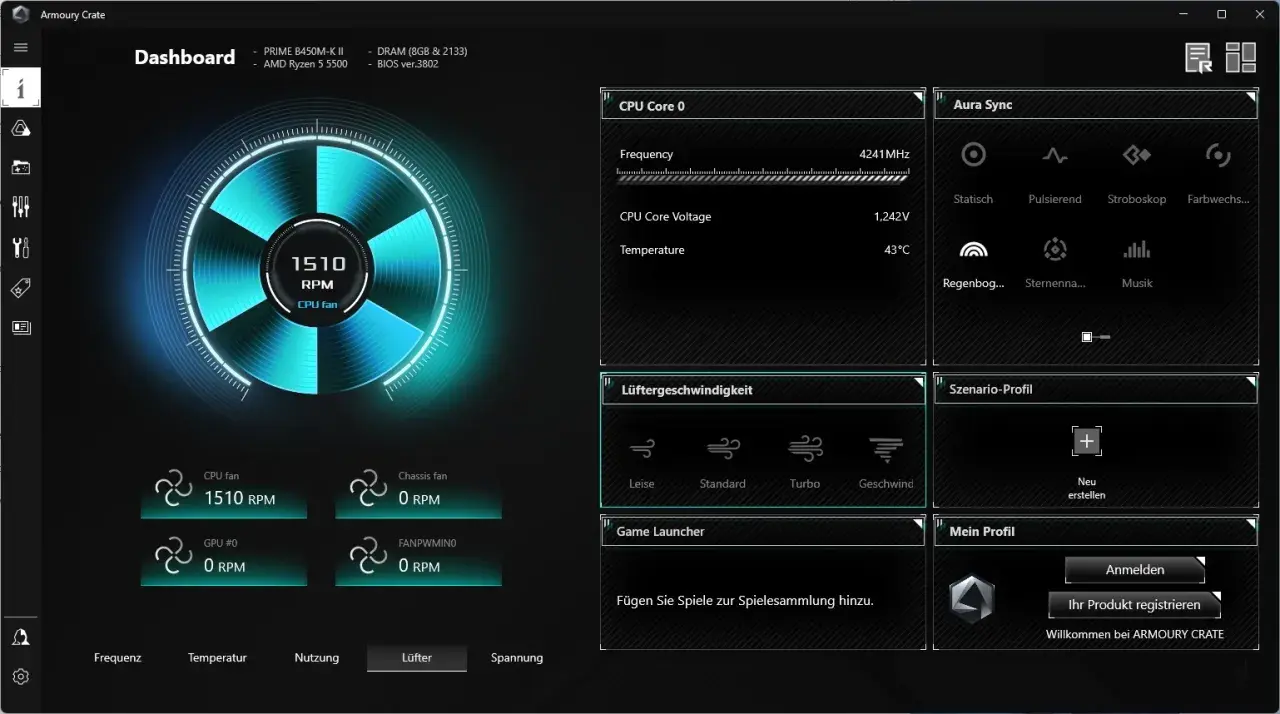Click the AMD Ryzen 5 5500 label
Screen dimensions: 1280x714
point(306,64)
